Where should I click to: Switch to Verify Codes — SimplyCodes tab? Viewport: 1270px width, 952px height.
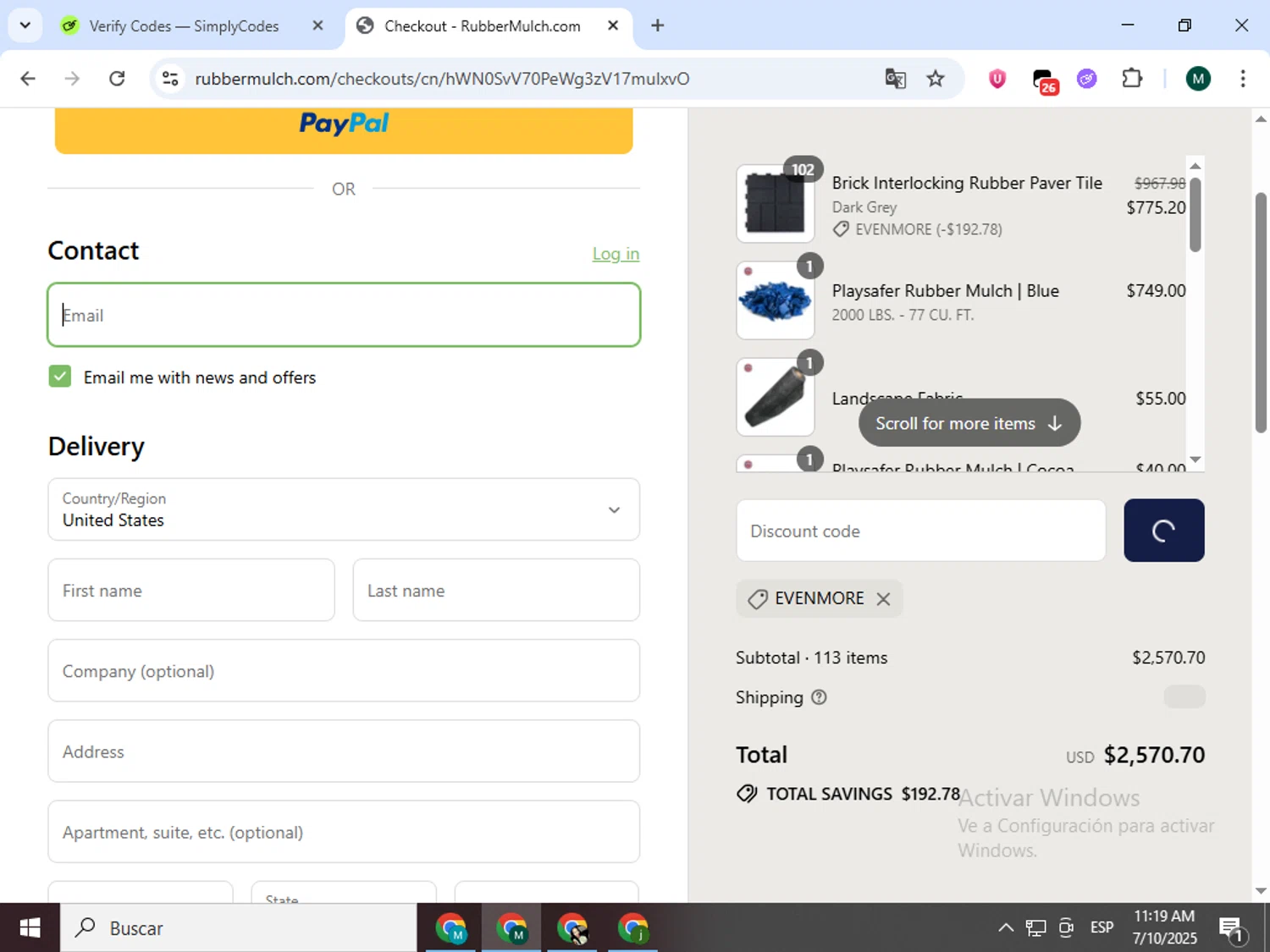184,26
